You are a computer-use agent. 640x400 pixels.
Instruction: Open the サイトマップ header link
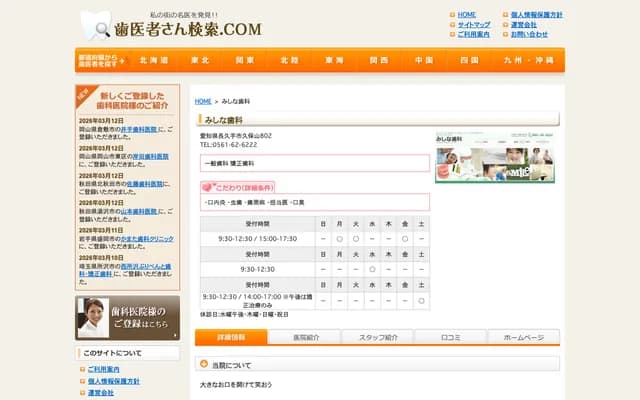(473, 24)
